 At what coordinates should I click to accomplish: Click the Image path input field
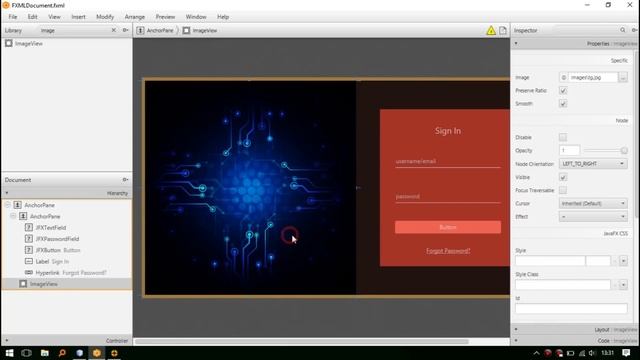point(593,77)
